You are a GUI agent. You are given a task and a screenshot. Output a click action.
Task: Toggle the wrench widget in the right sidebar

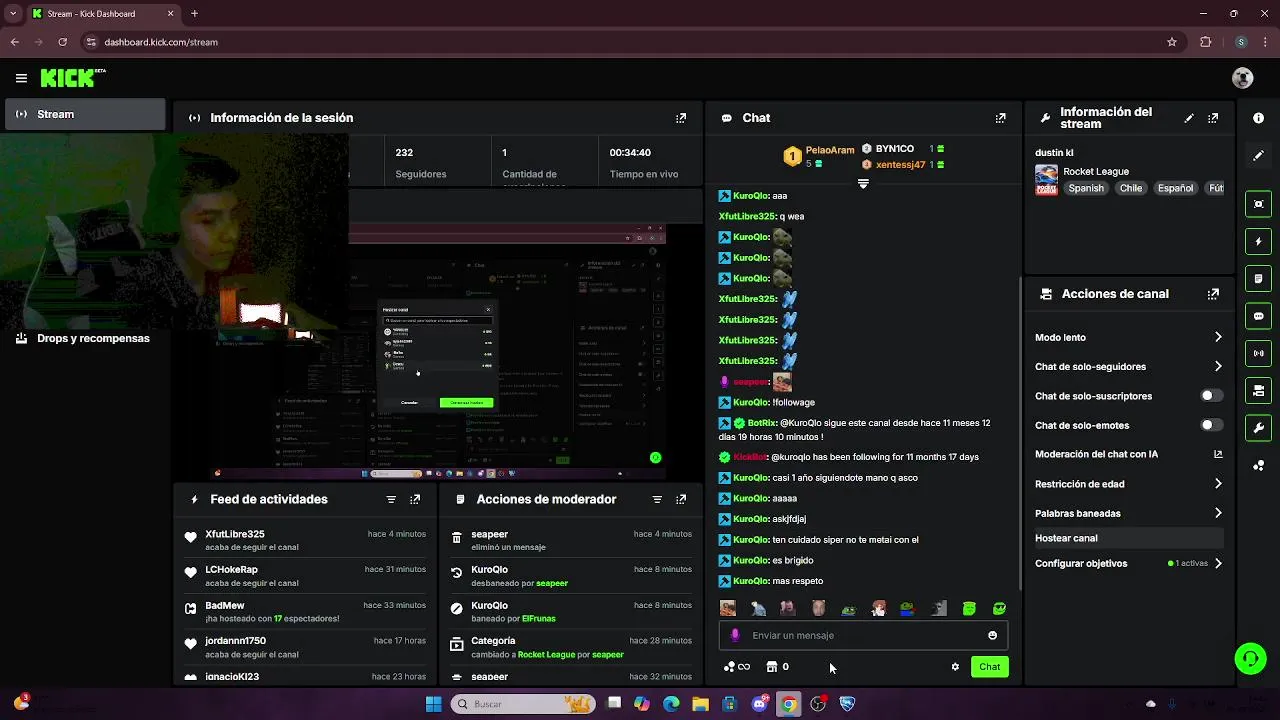1258,428
